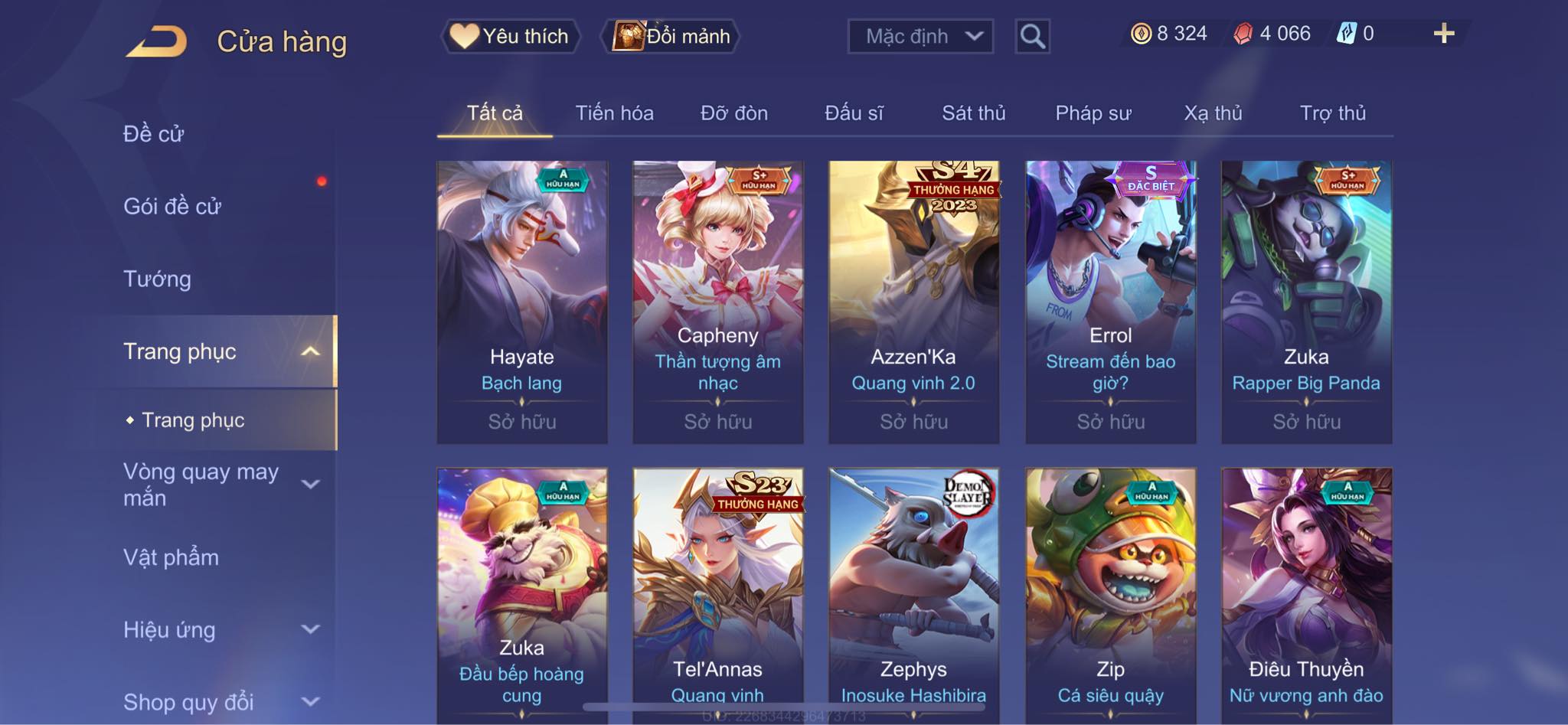Screen dimensions: 1568x725
Task: Open Gói đề cử sidebar item
Action: coord(172,206)
